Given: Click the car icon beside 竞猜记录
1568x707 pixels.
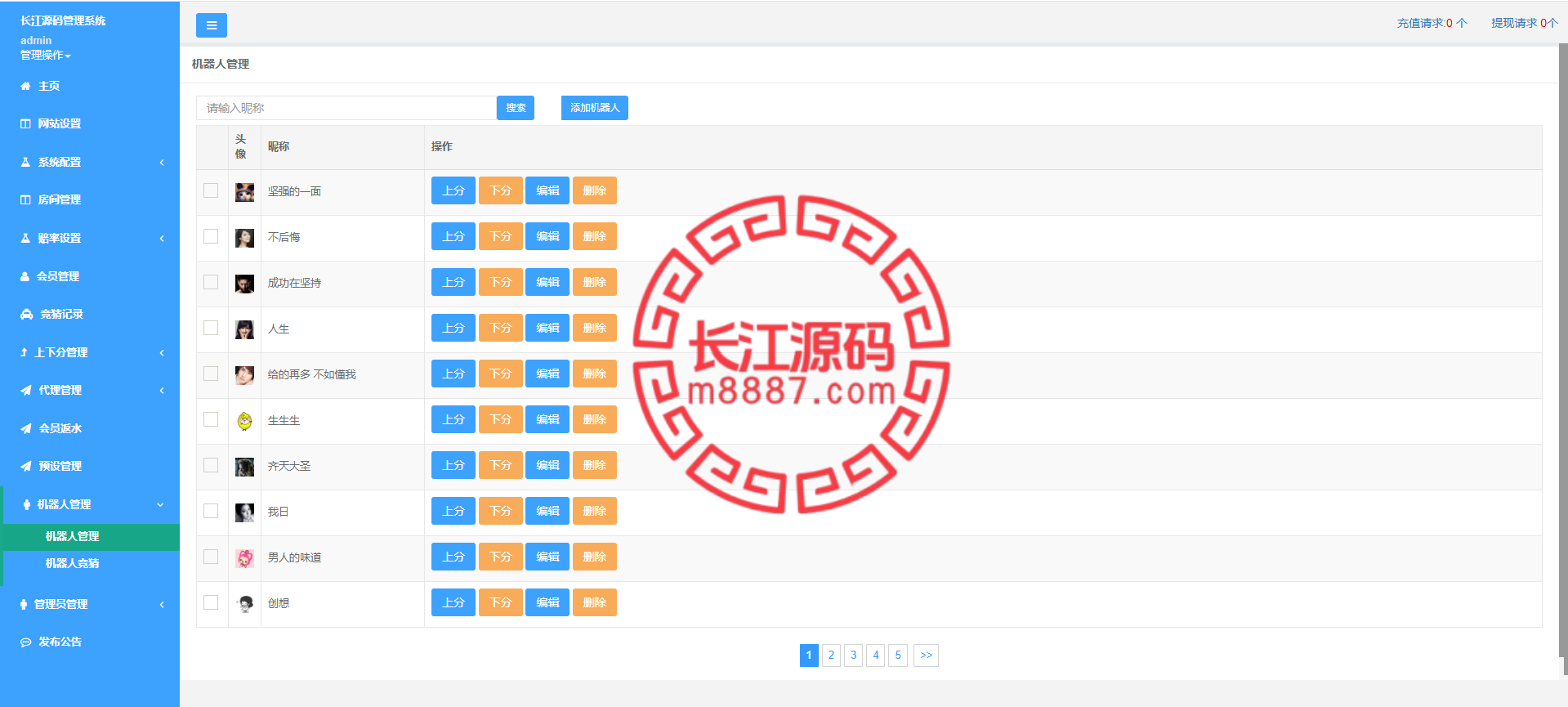Looking at the screenshot, I should pos(27,314).
